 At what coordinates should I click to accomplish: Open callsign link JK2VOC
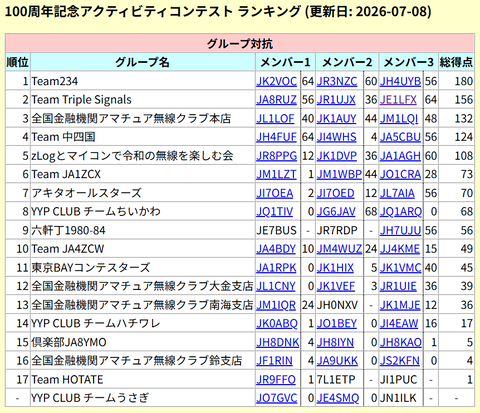(276, 81)
